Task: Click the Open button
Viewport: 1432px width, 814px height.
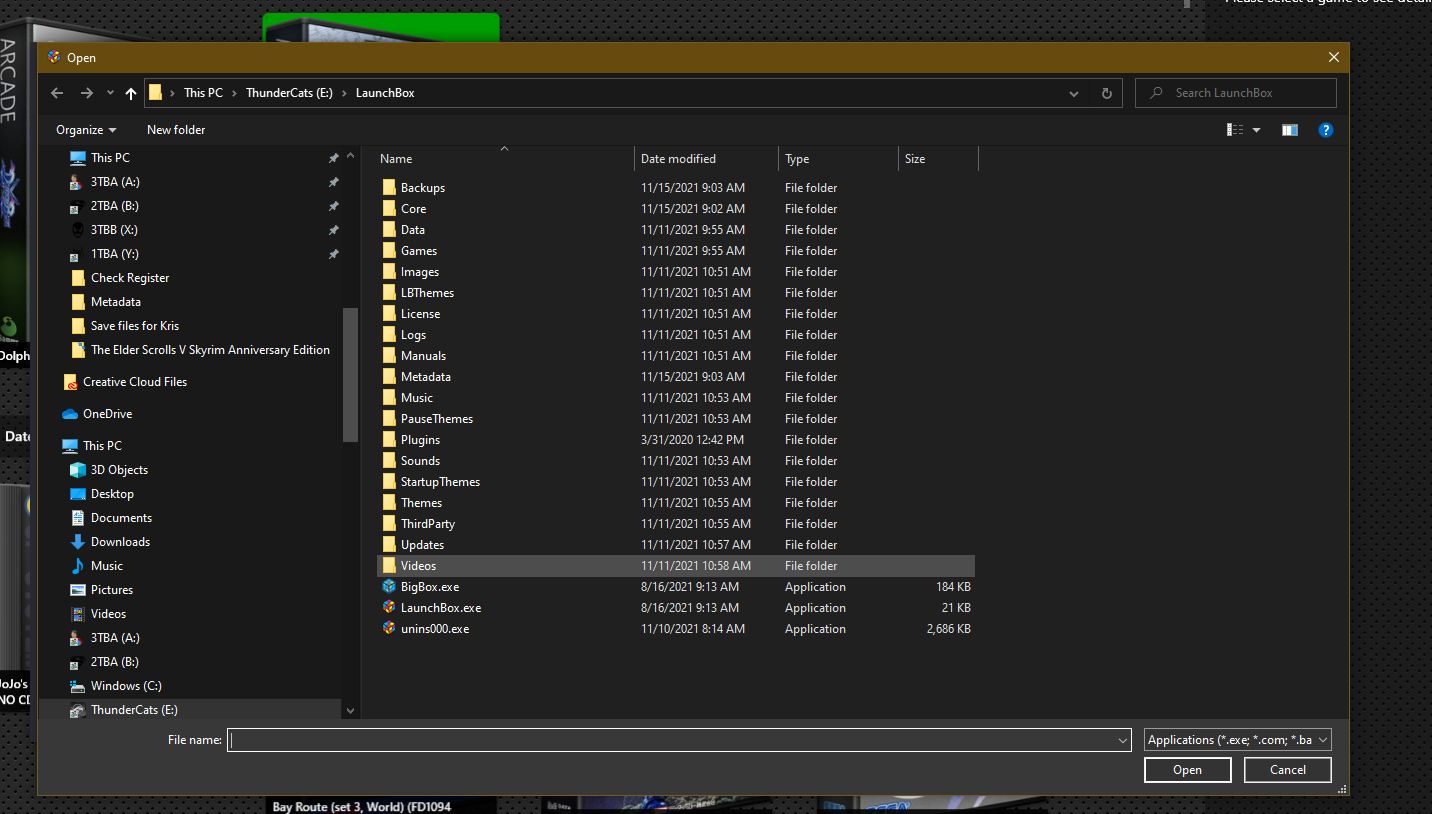Action: tap(1188, 770)
